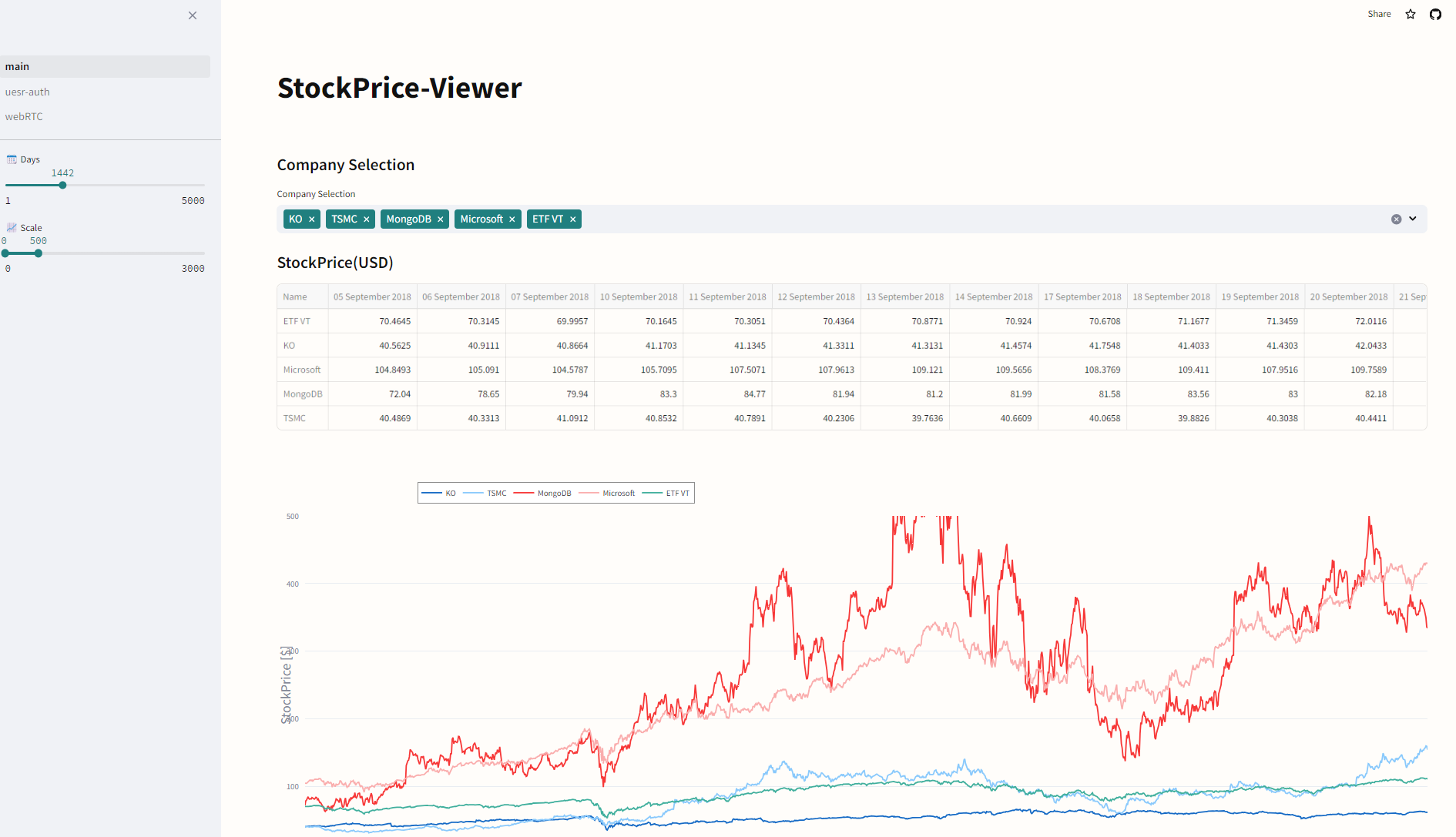Viewport: 1456px width, 837px height.
Task: Star this app with the star icon
Action: (1411, 14)
